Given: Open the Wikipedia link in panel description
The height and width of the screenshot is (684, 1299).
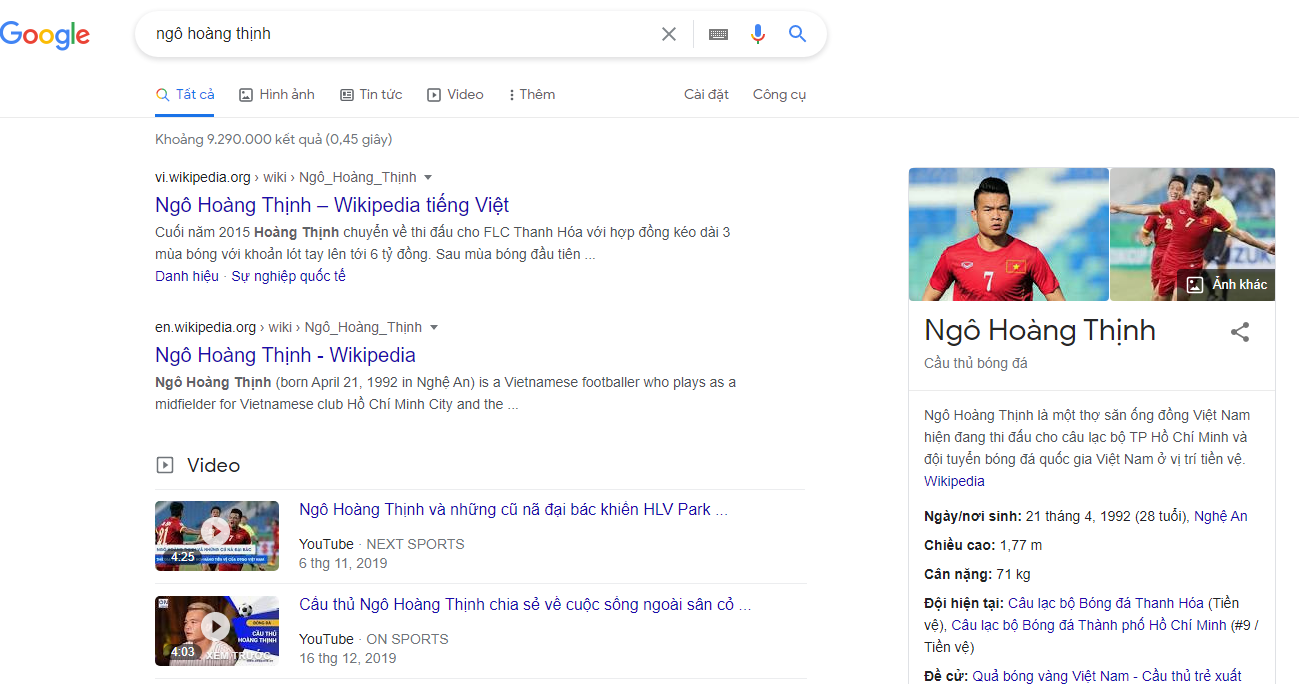Looking at the screenshot, I should (x=954, y=481).
